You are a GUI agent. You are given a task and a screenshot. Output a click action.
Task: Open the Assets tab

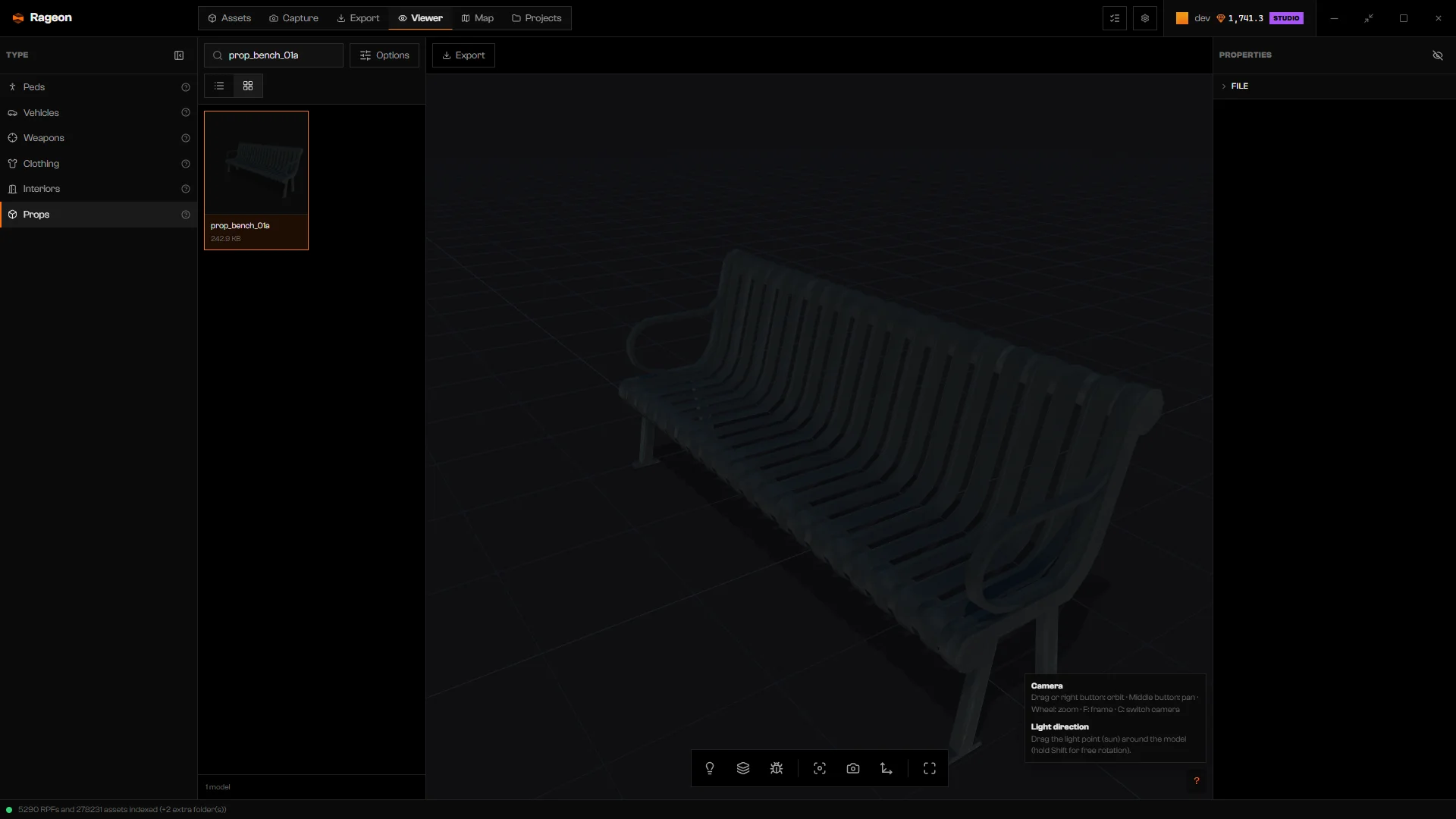pyautogui.click(x=230, y=18)
